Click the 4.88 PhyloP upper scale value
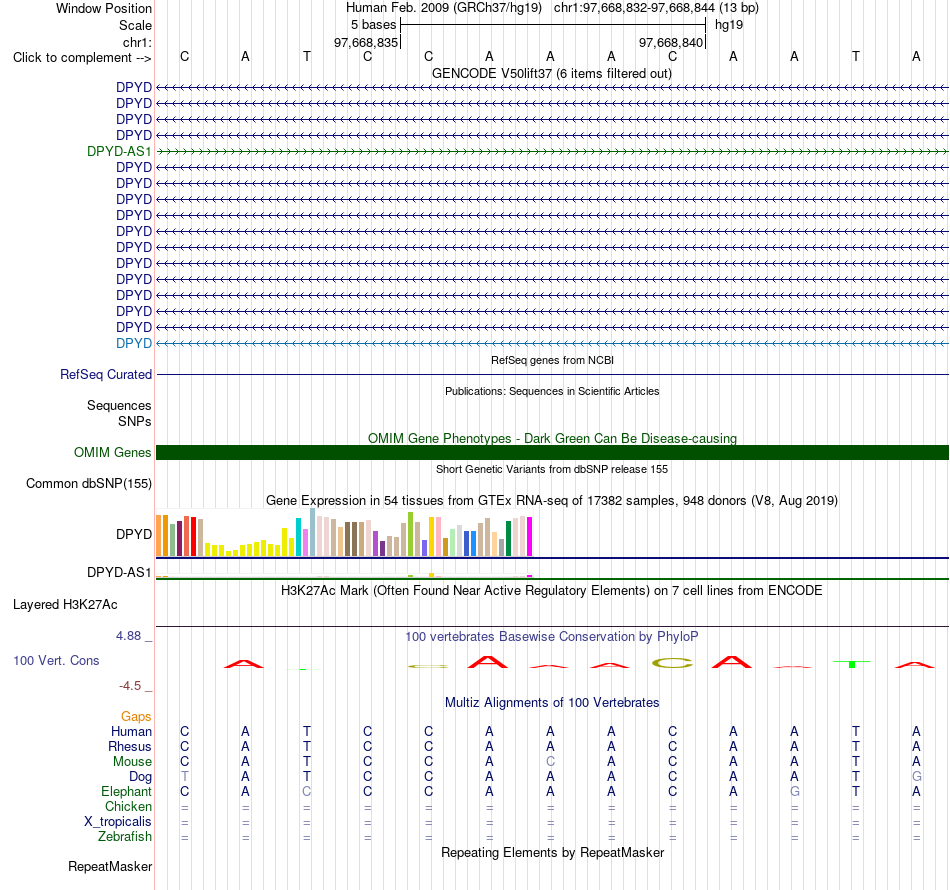This screenshot has width=950, height=890. point(128,636)
